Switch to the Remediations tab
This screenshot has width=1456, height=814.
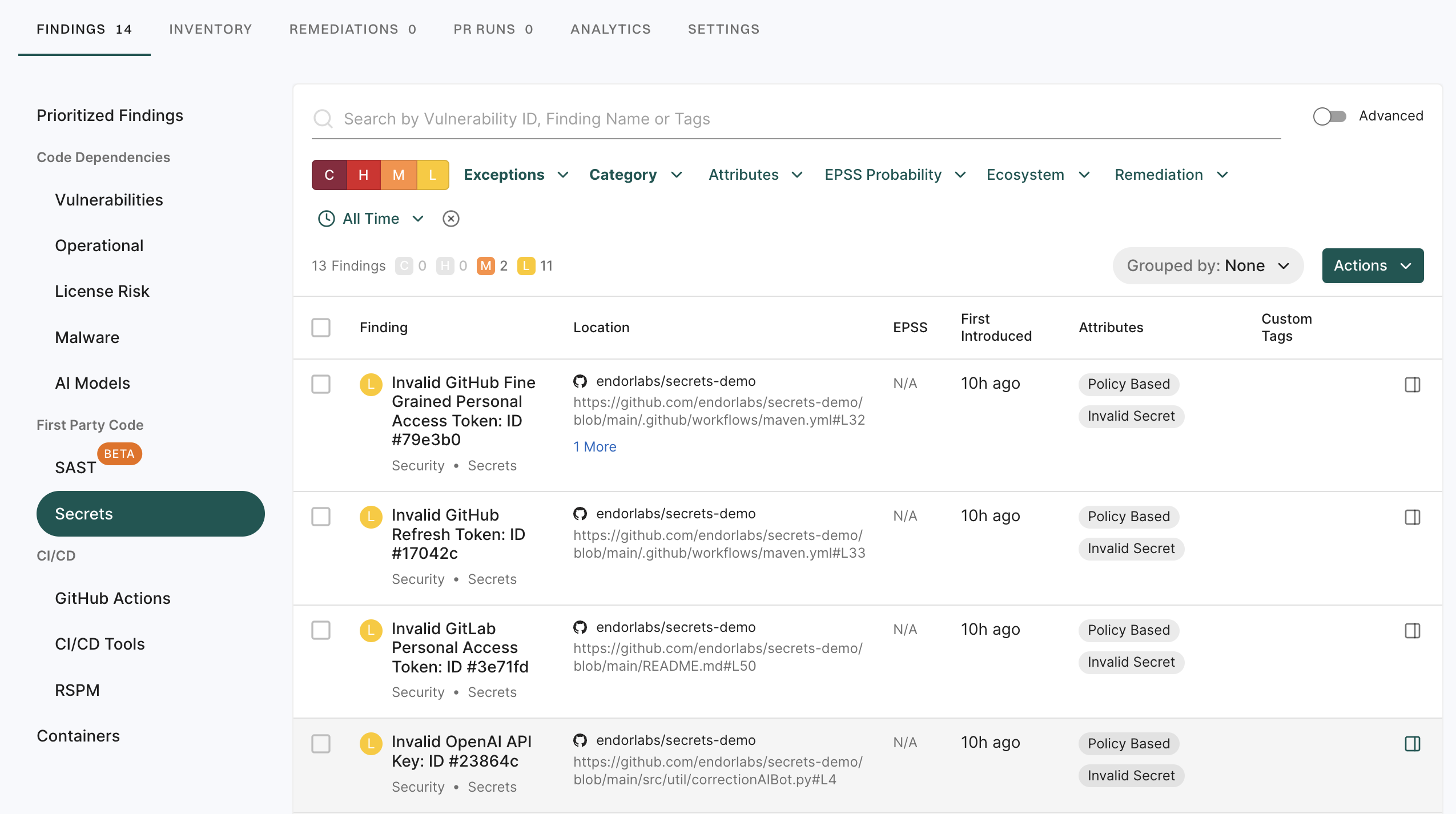click(x=353, y=29)
